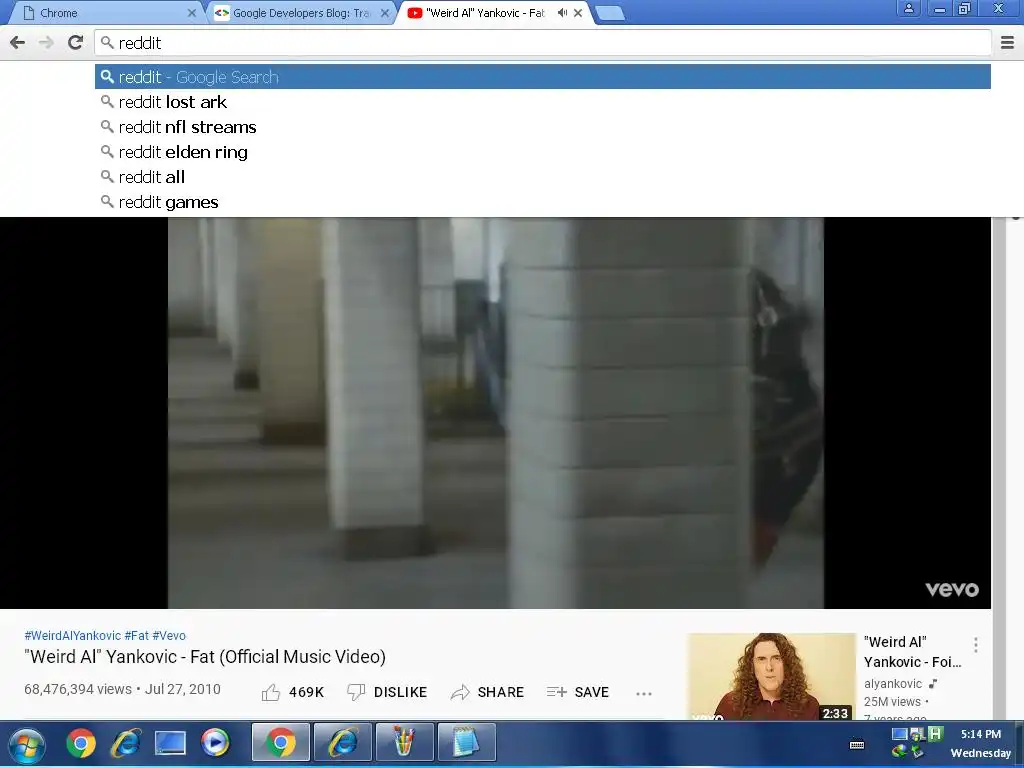
Task: Save the video to a playlist with SAVE
Action: pyautogui.click(x=578, y=692)
